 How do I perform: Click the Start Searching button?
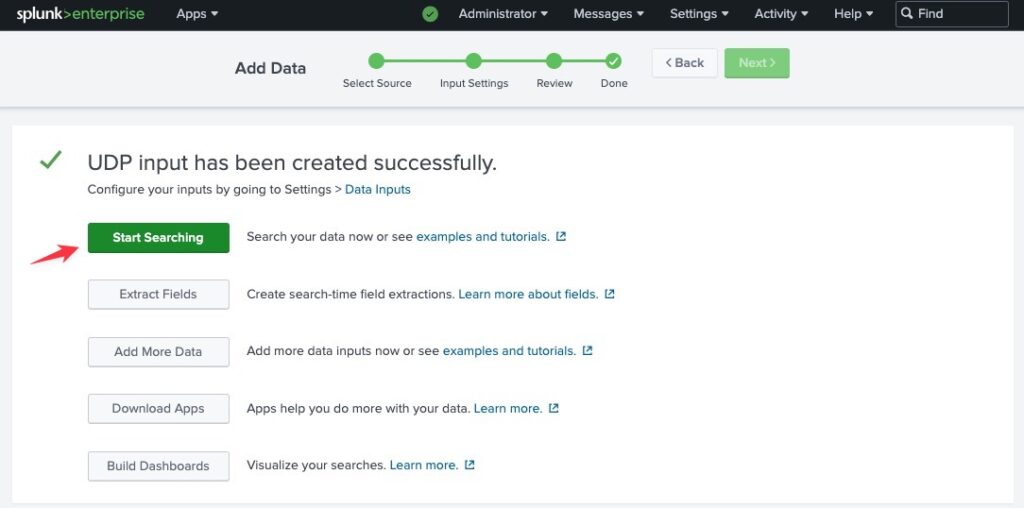pyautogui.click(x=159, y=238)
